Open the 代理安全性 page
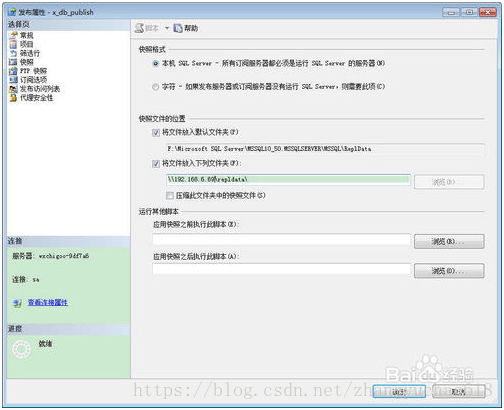Viewport: 504px width, 410px height. point(37,98)
